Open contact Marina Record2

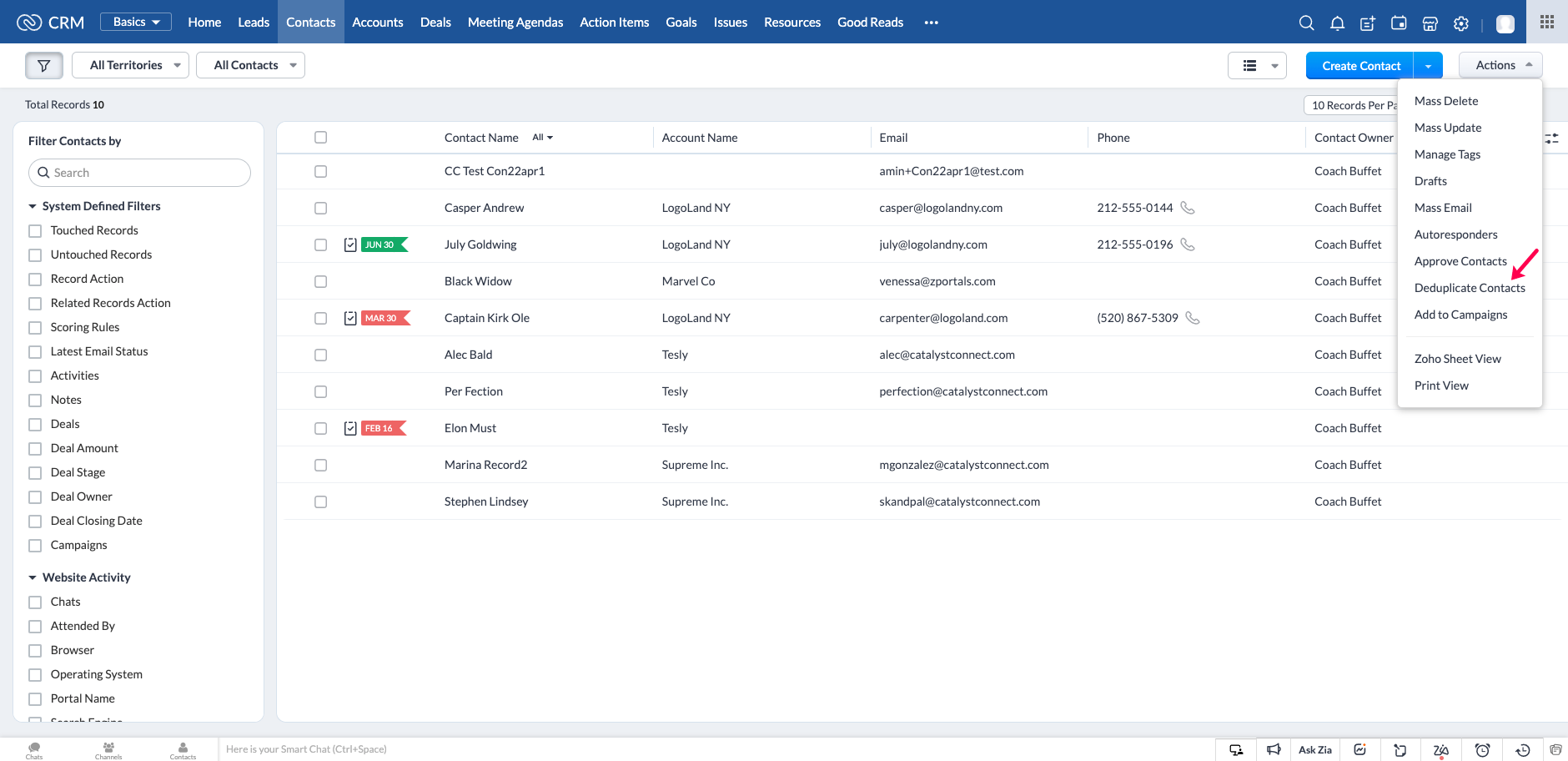tap(486, 465)
